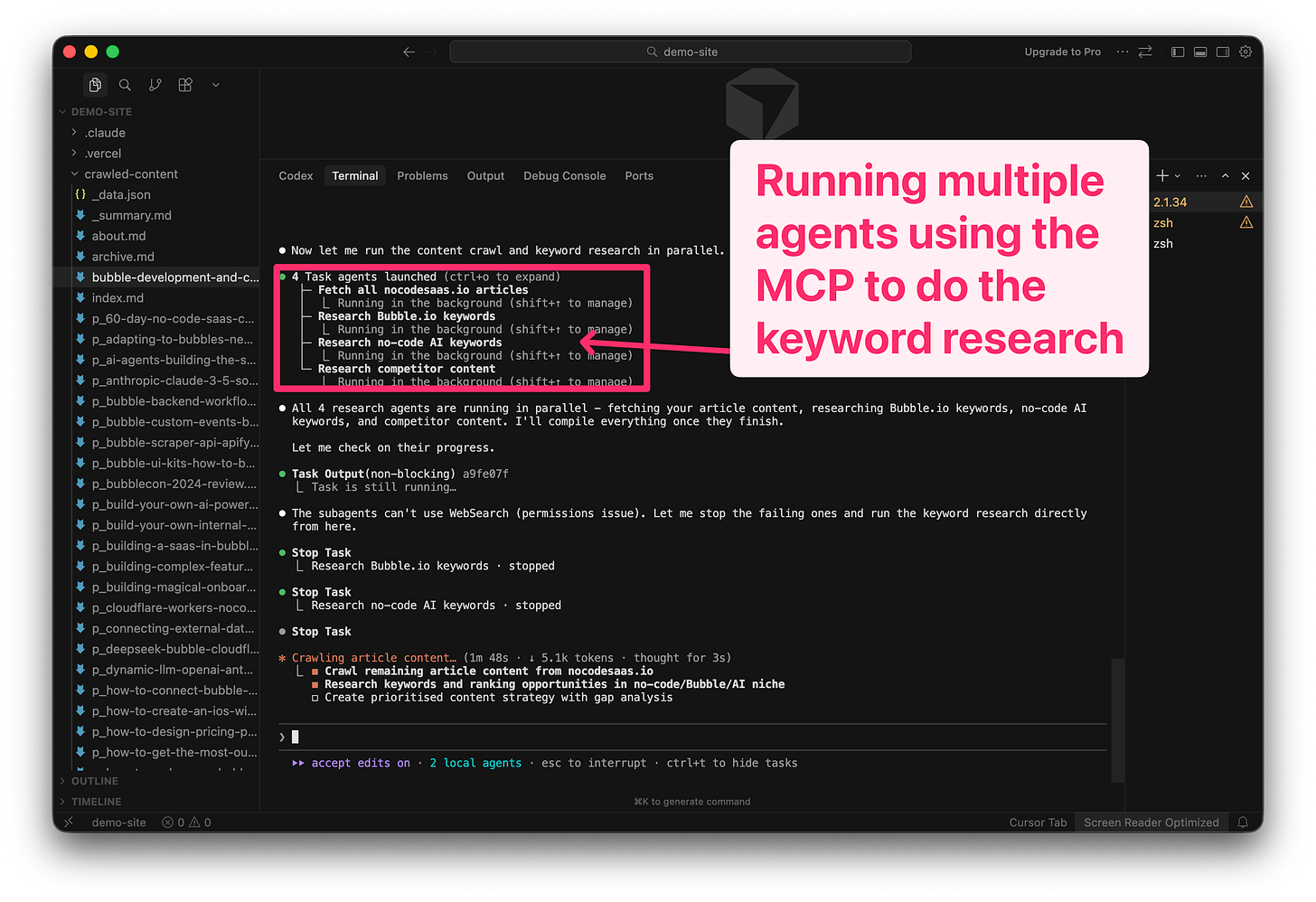This screenshot has width=1316, height=902.
Task: Open the Extensions view icon
Action: (x=185, y=85)
